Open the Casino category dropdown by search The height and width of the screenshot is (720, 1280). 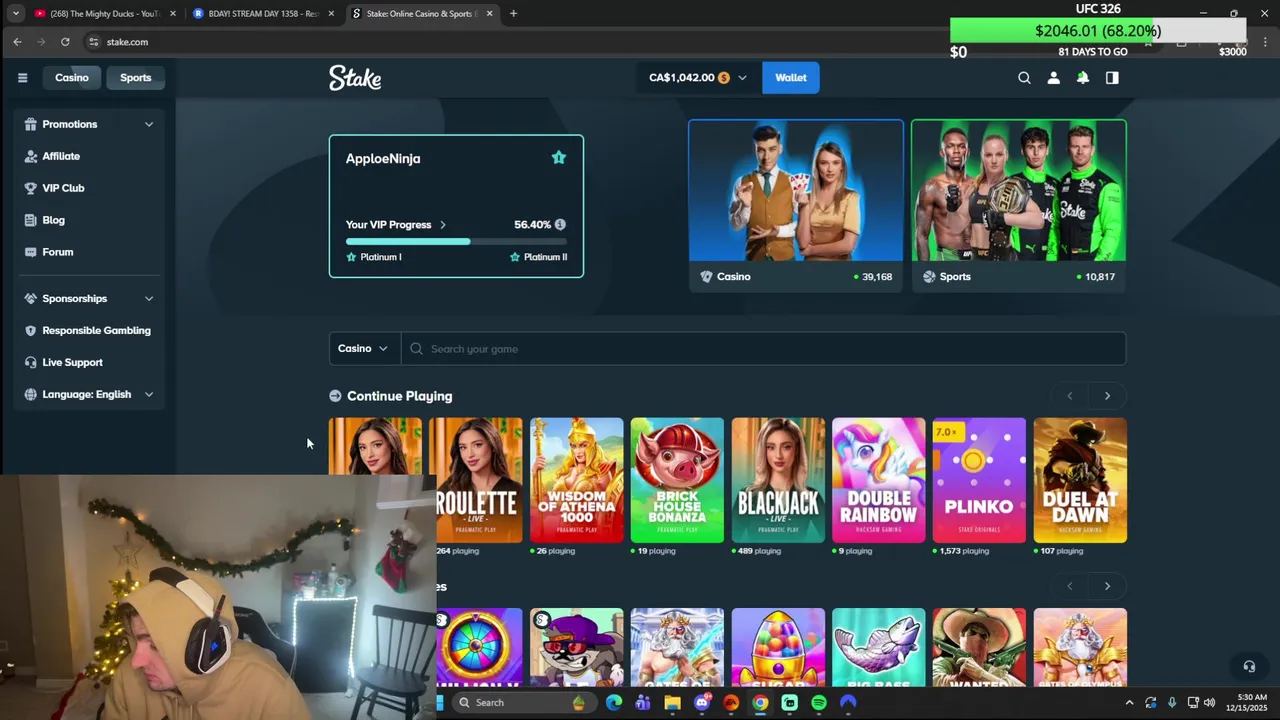point(364,349)
